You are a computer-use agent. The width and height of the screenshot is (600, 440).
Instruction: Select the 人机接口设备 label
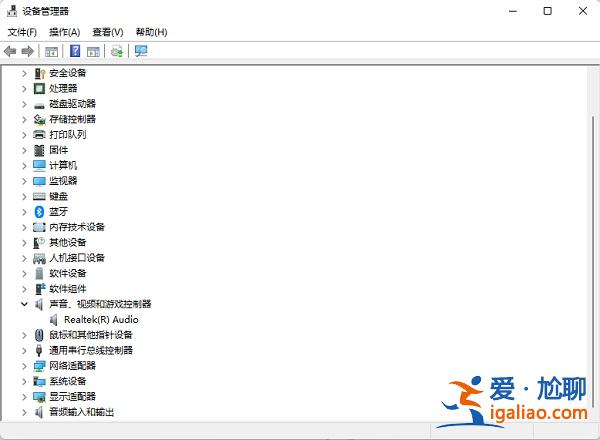coord(77,258)
